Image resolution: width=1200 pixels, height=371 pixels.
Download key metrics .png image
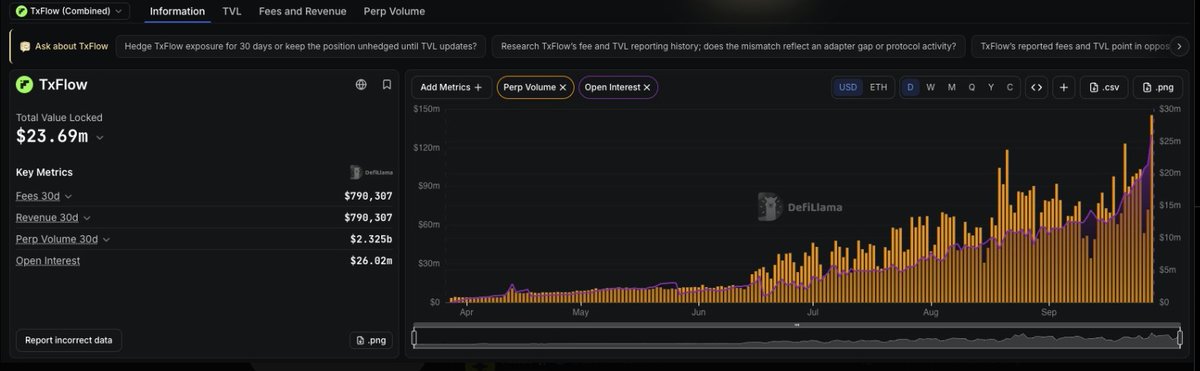[x=371, y=340]
